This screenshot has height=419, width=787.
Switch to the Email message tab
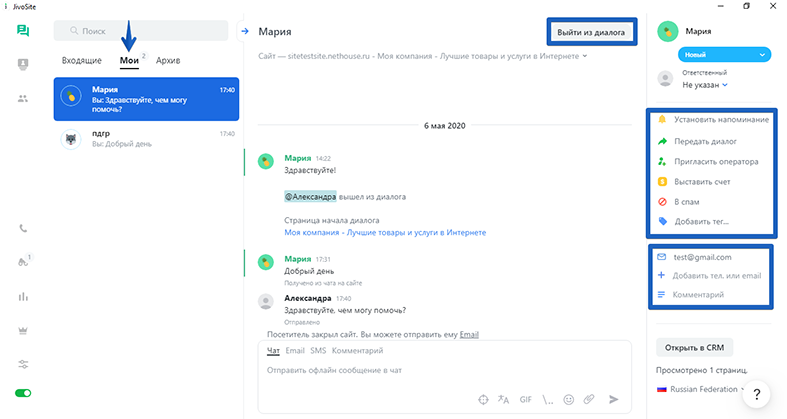point(295,350)
